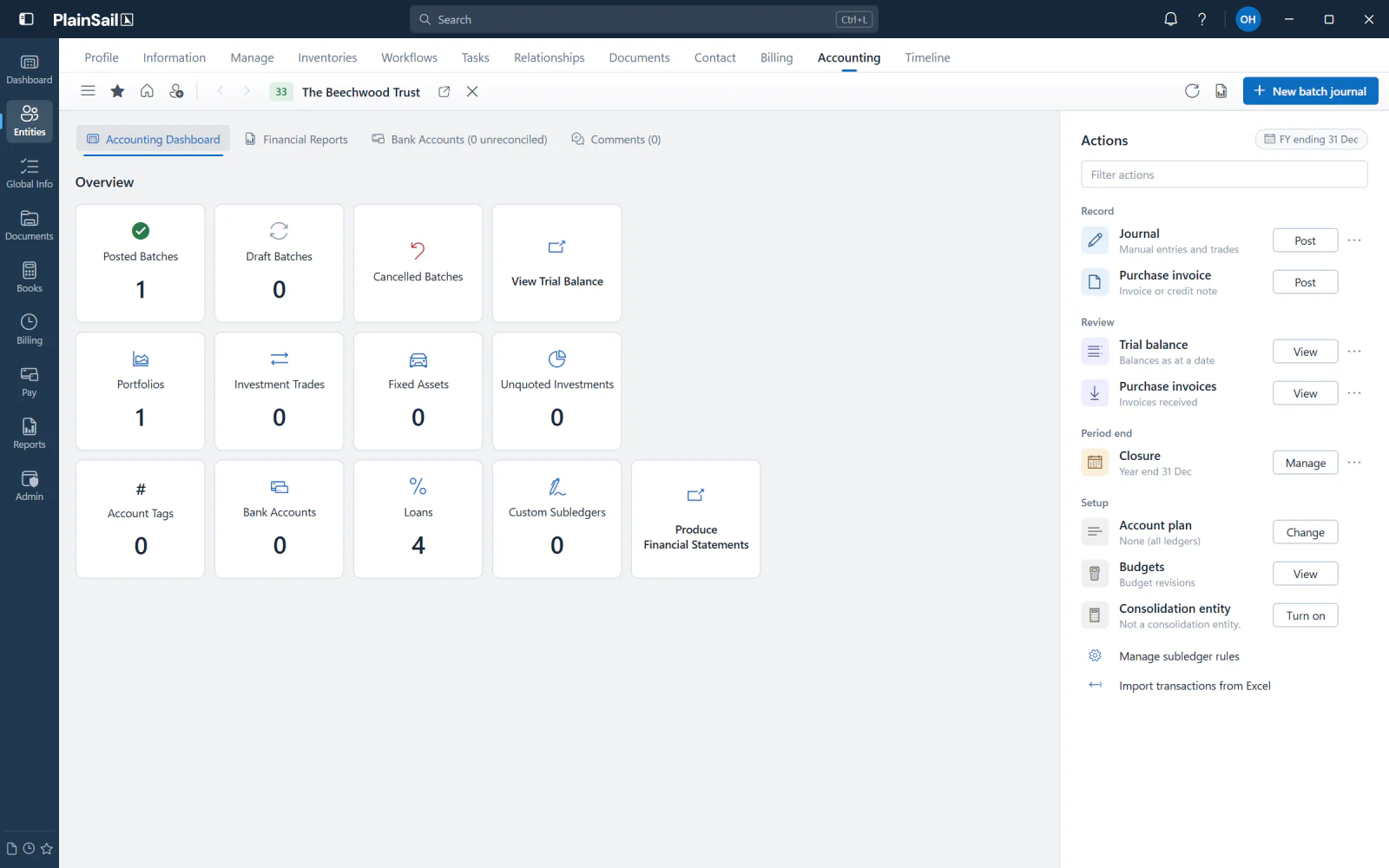Click Manage subledger rules

coord(1179,656)
